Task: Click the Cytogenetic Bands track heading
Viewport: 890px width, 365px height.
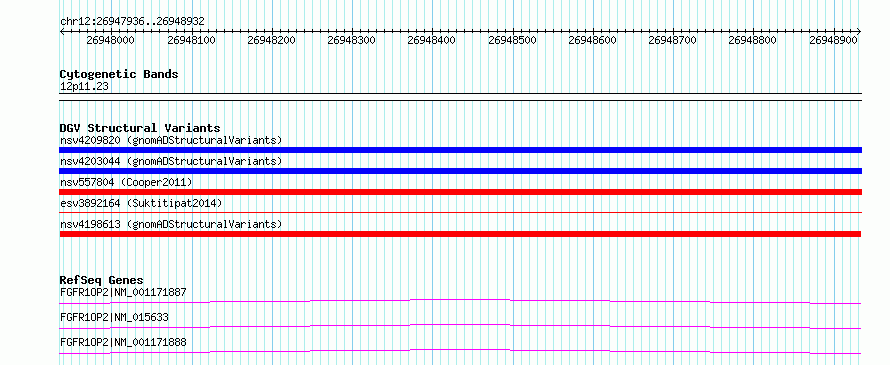Action: [x=119, y=74]
